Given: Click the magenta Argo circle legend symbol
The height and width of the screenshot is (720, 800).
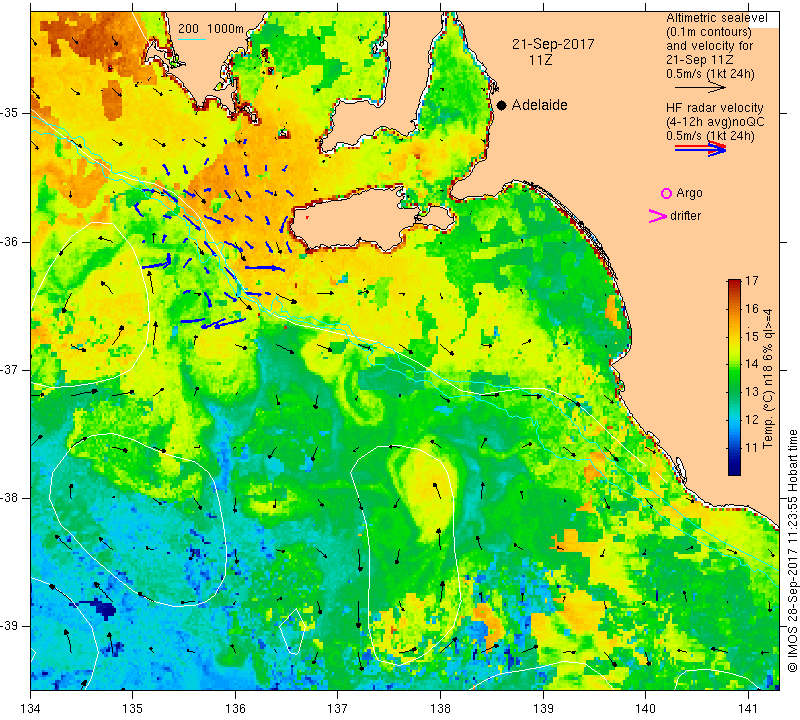Looking at the screenshot, I should tap(666, 193).
